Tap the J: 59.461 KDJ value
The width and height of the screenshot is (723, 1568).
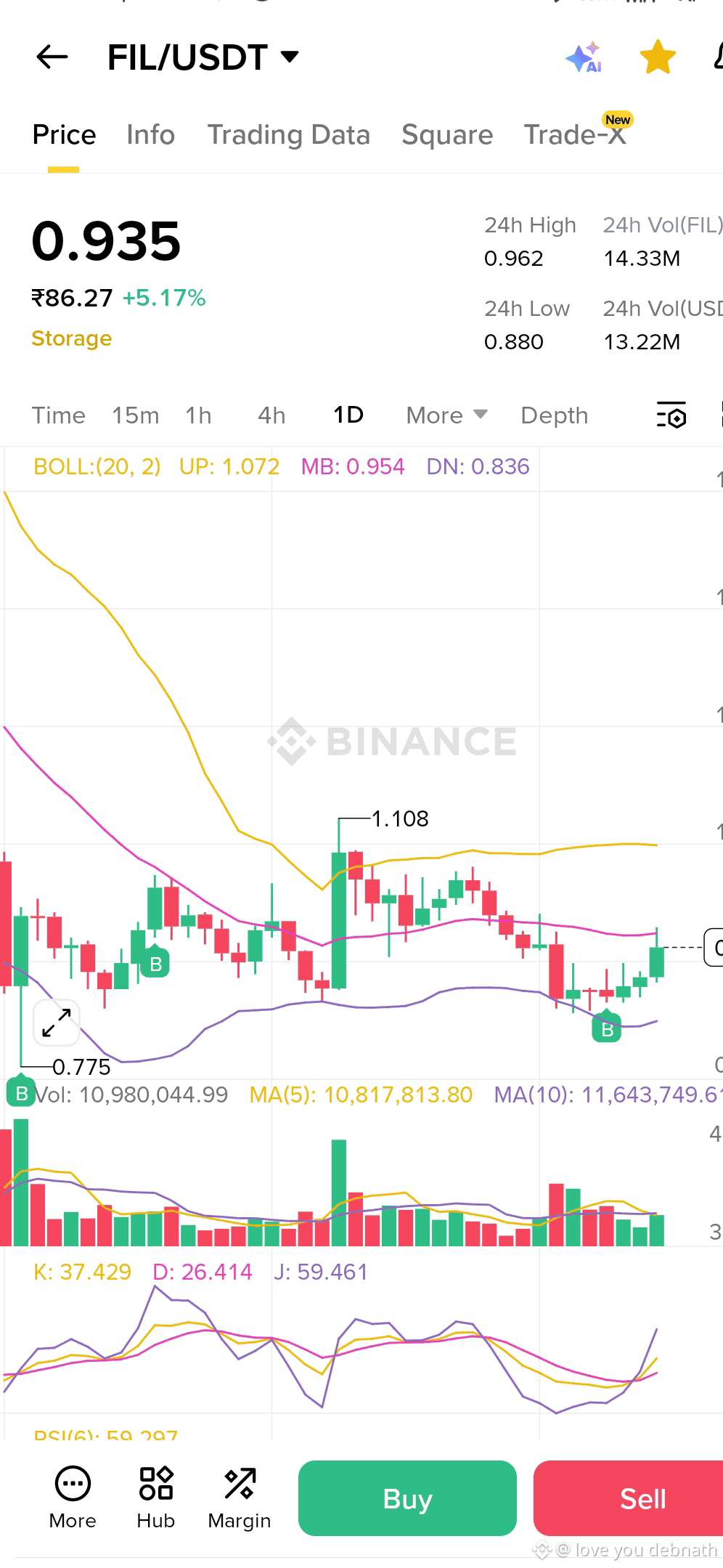pos(320,1272)
